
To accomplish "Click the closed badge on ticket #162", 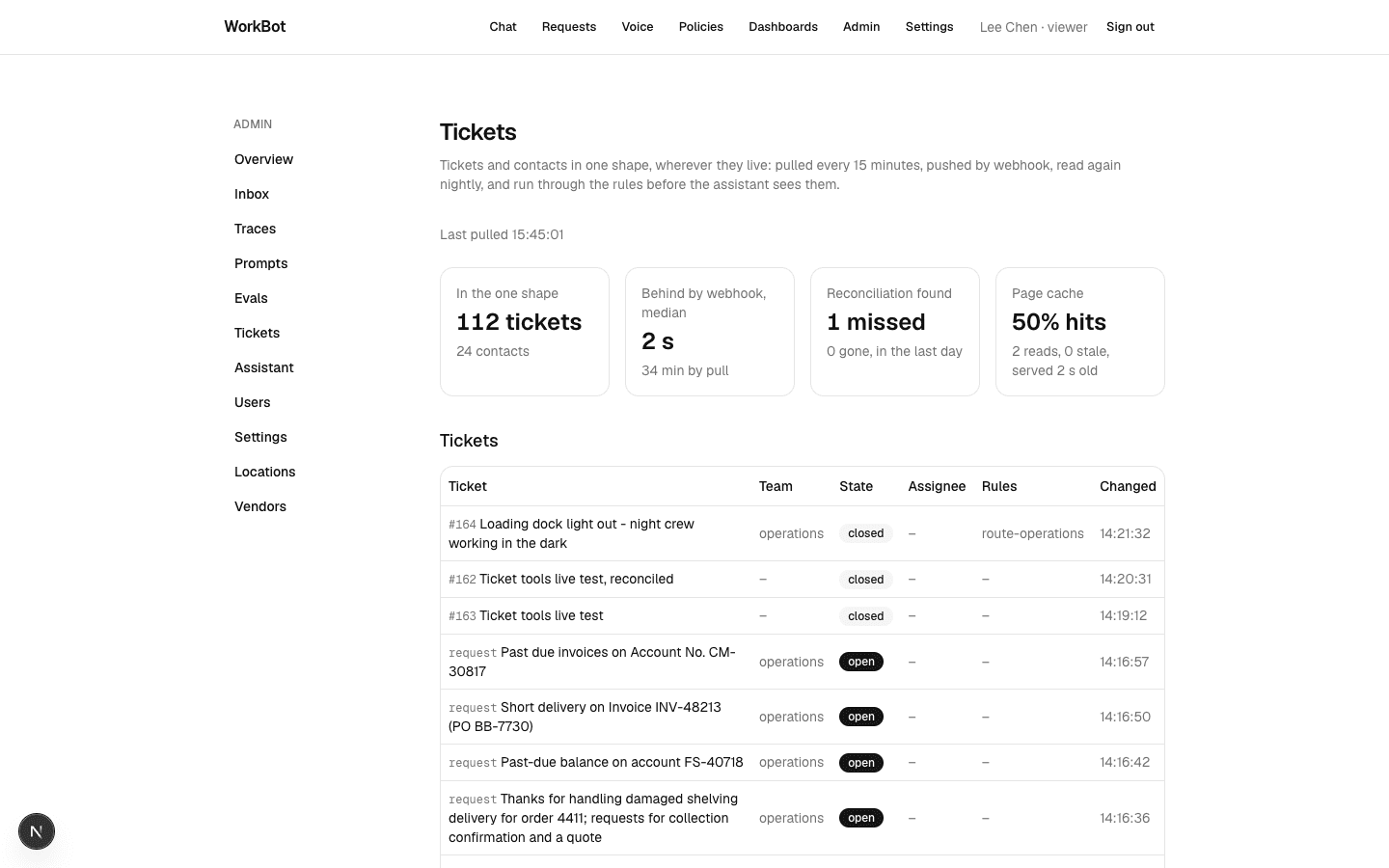I will [x=865, y=580].
